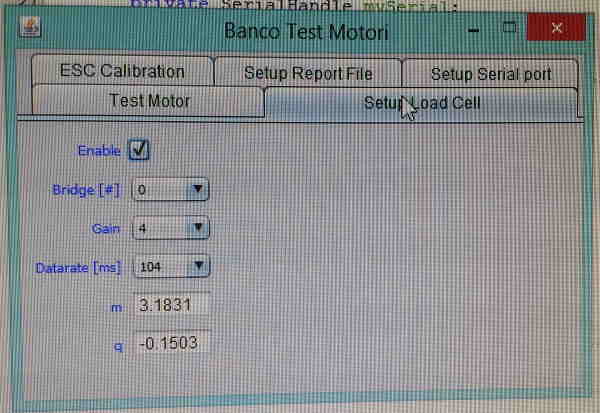
Task: Select the Setup Load Cell tab
Action: pyautogui.click(x=421, y=103)
